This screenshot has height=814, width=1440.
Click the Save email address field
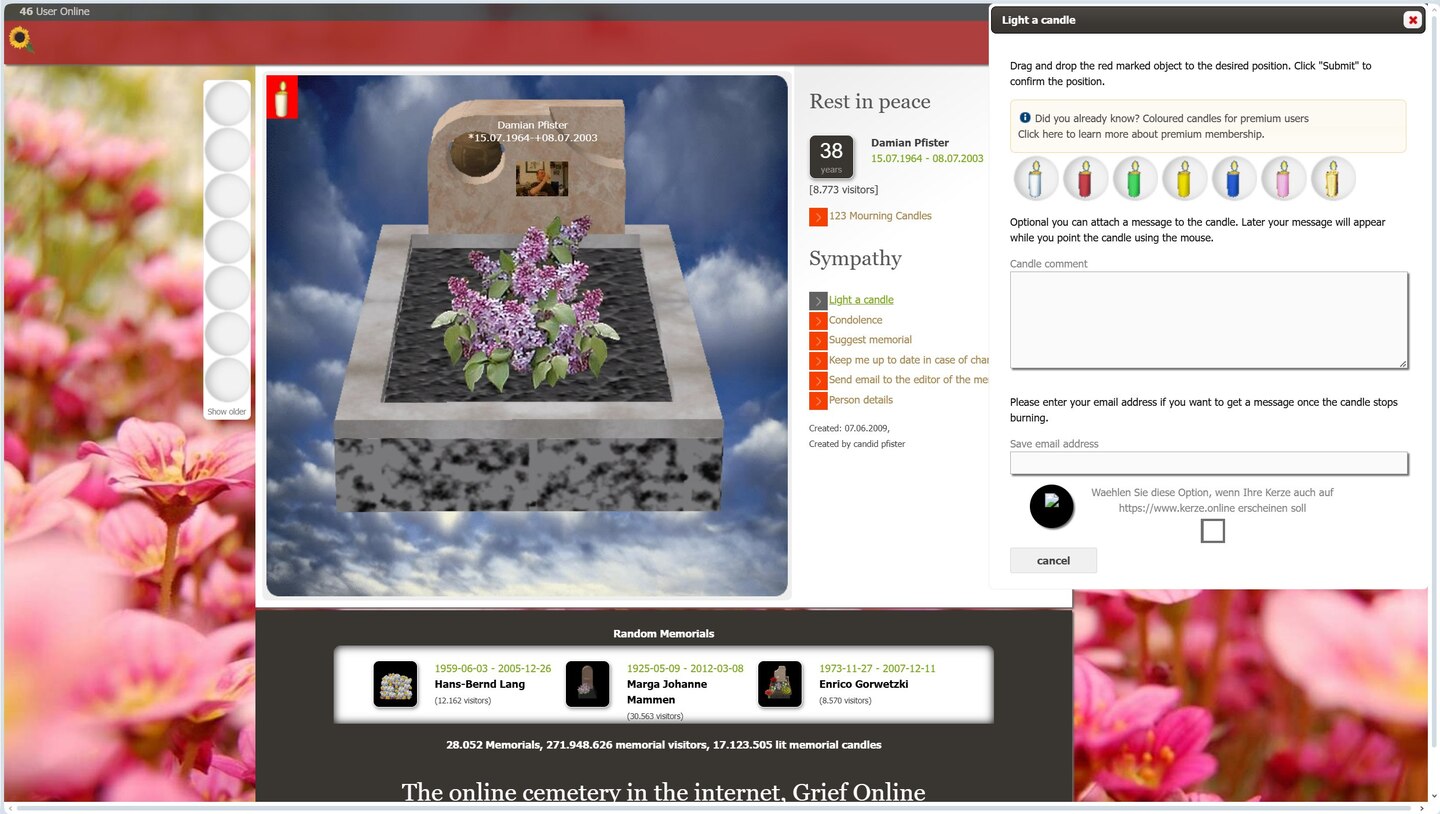(x=1209, y=463)
